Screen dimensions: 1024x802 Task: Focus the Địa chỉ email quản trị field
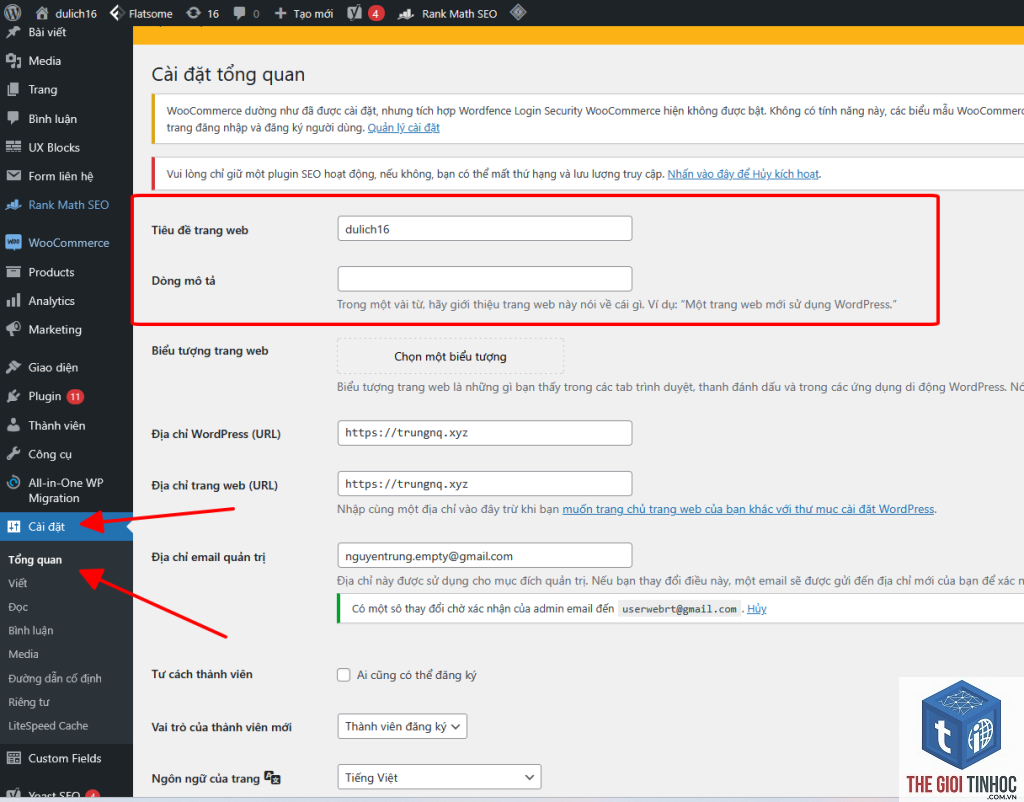[x=485, y=556]
